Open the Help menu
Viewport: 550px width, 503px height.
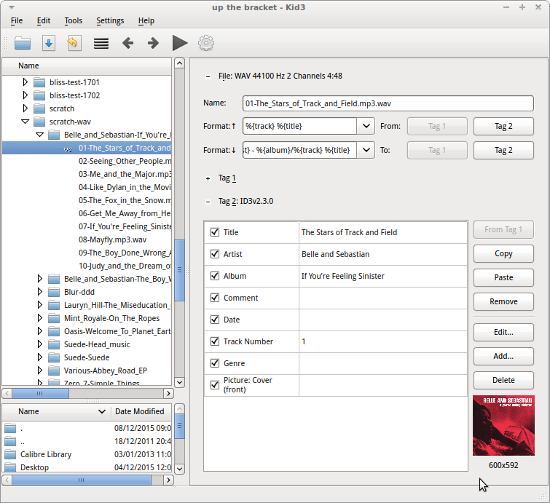click(146, 21)
